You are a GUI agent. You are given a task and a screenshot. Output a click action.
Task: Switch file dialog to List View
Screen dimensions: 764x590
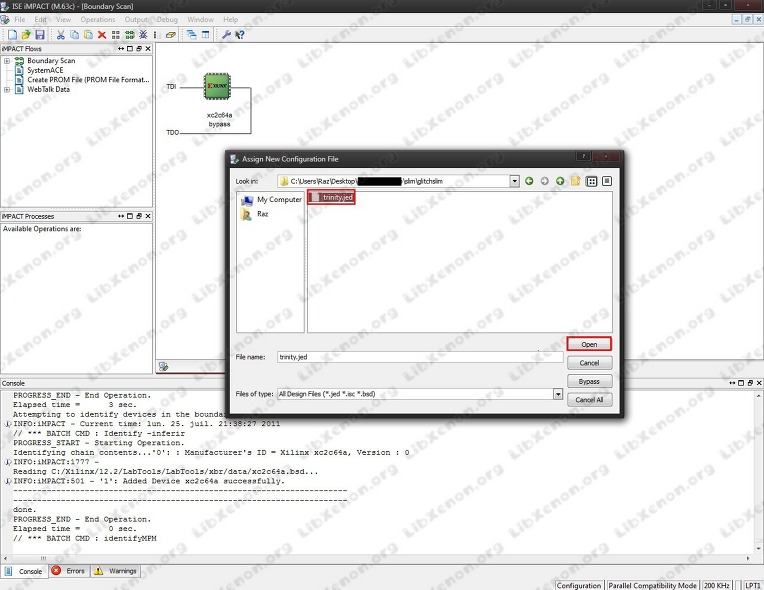592,181
